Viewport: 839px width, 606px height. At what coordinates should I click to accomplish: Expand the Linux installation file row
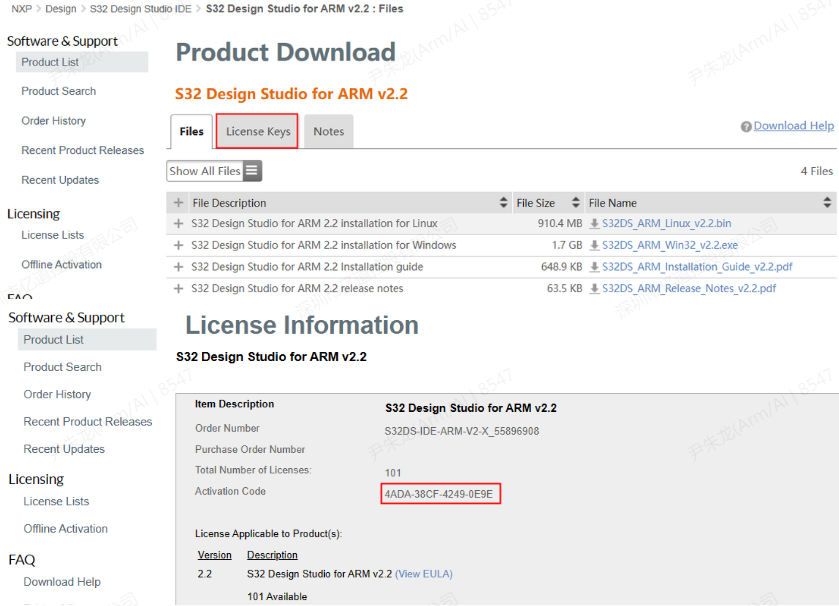[179, 224]
